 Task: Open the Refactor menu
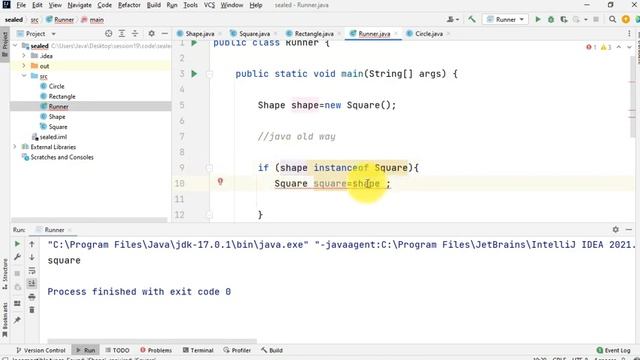[129, 5]
